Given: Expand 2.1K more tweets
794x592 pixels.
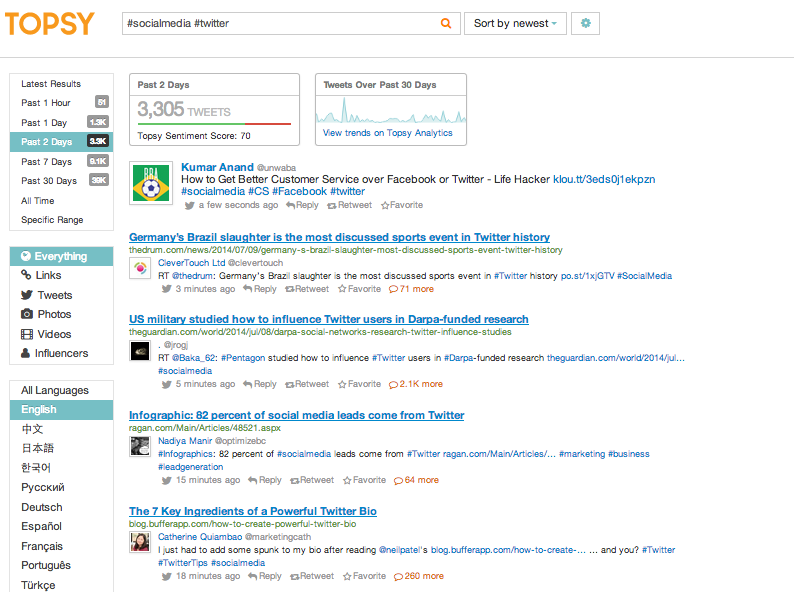Looking at the screenshot, I should coord(416,384).
